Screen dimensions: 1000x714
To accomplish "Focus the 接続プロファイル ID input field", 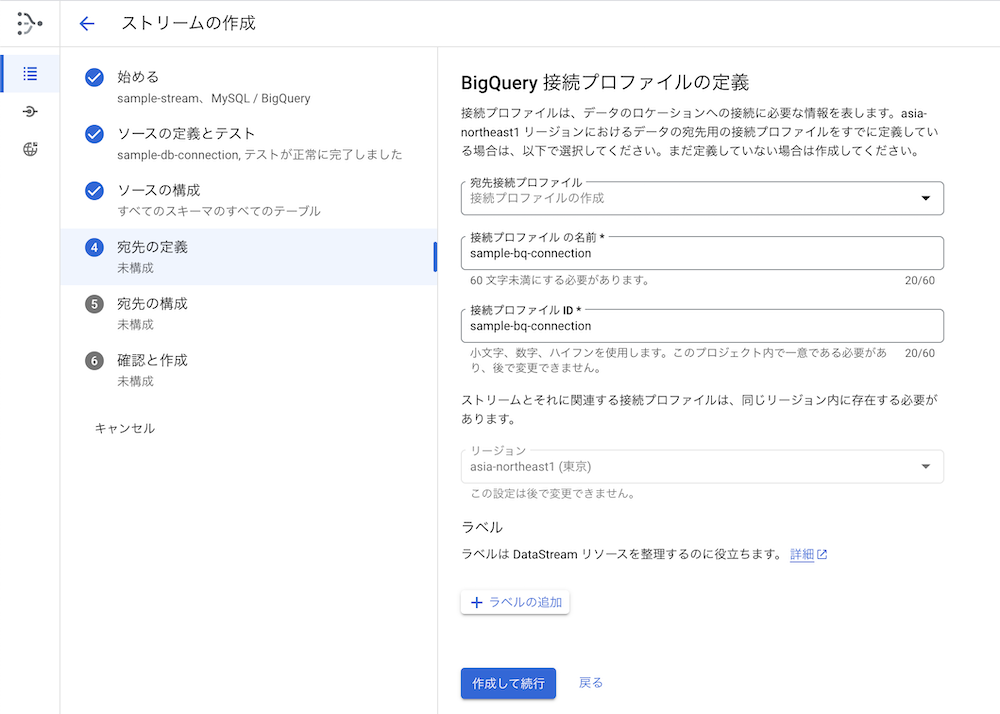I will click(x=702, y=326).
